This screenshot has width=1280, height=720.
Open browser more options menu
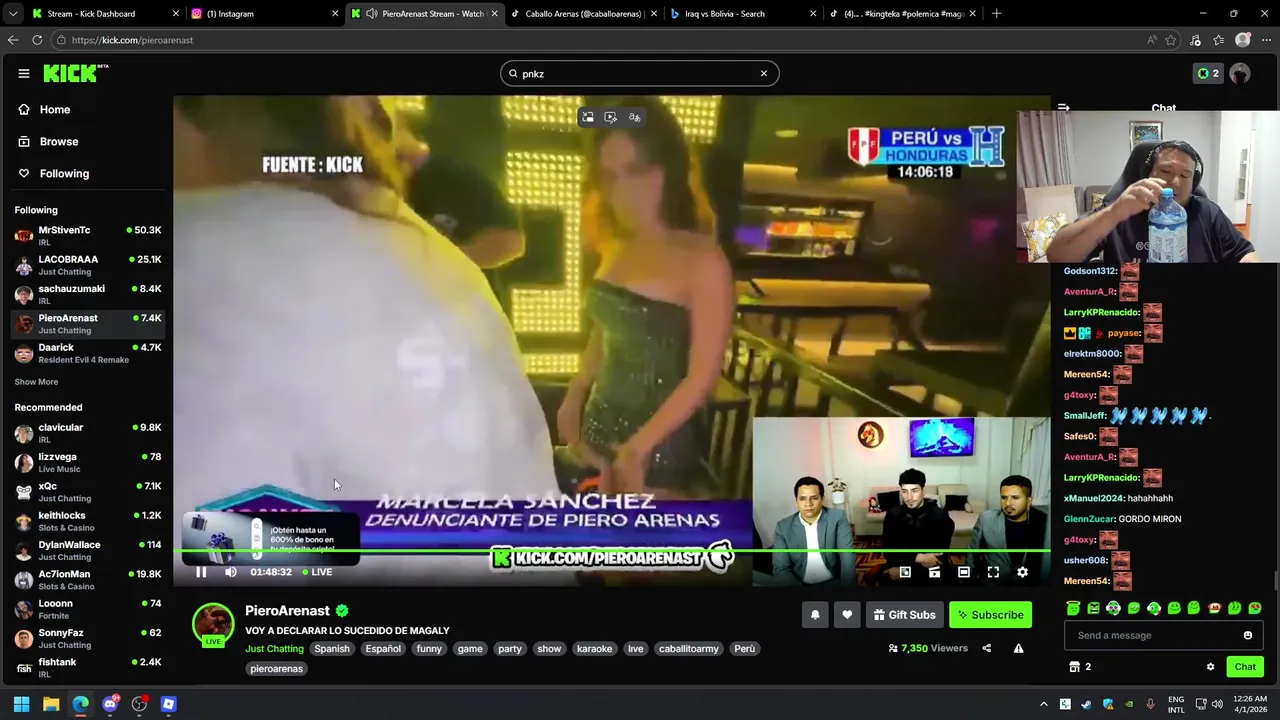coord(1266,40)
